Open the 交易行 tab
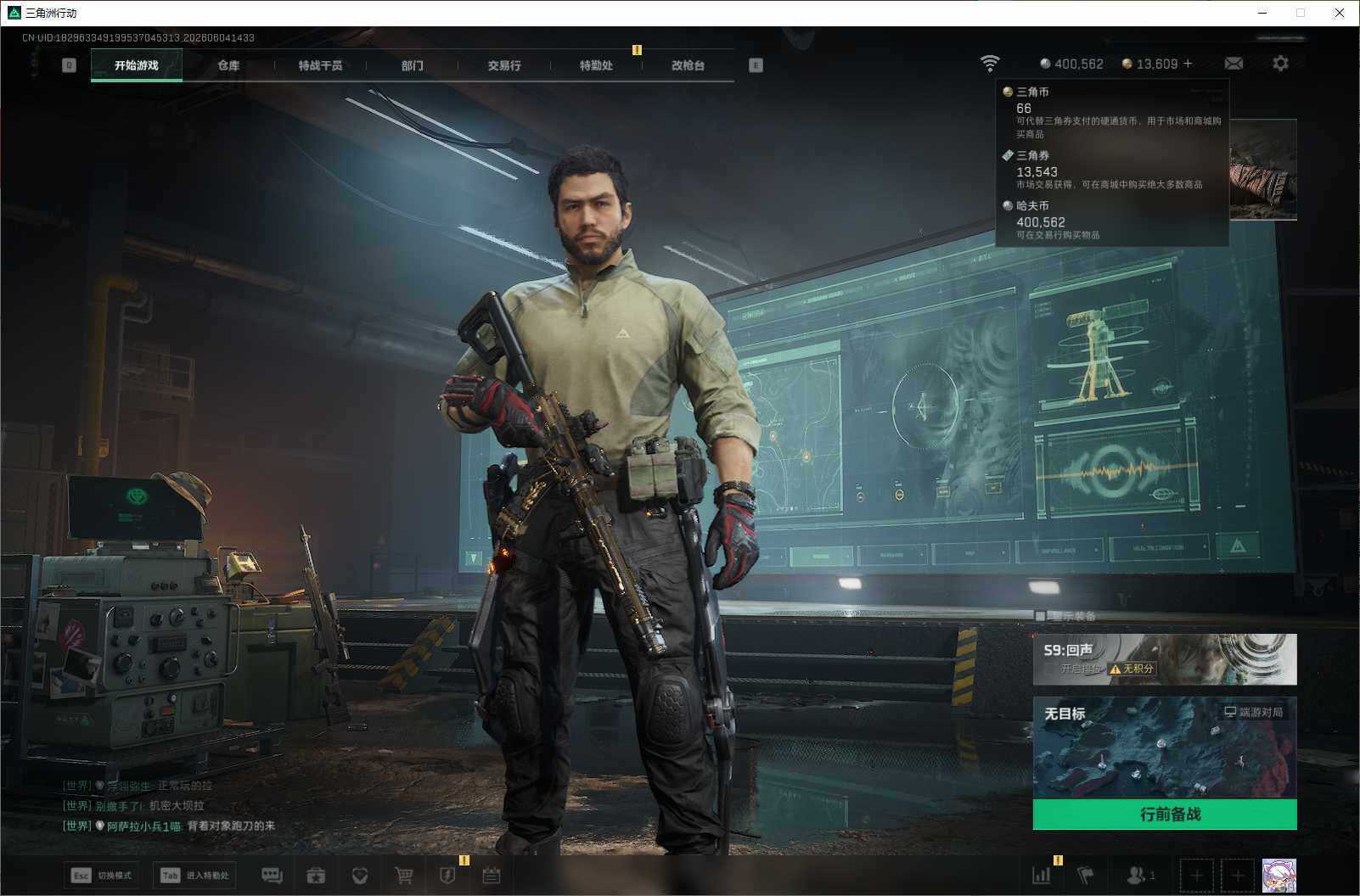Image resolution: width=1360 pixels, height=896 pixels. click(504, 65)
